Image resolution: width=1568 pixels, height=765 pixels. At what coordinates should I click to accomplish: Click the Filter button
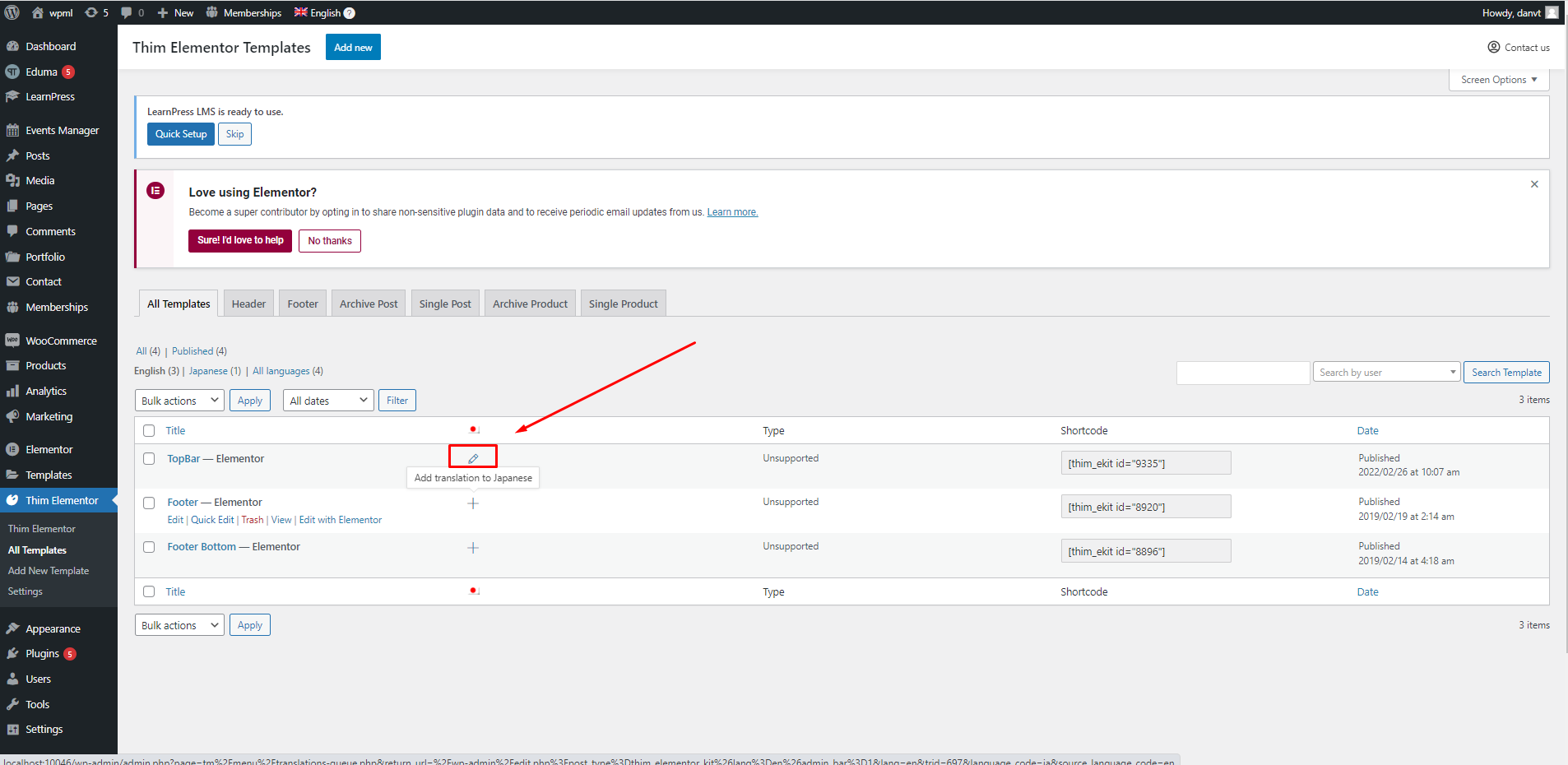click(397, 401)
